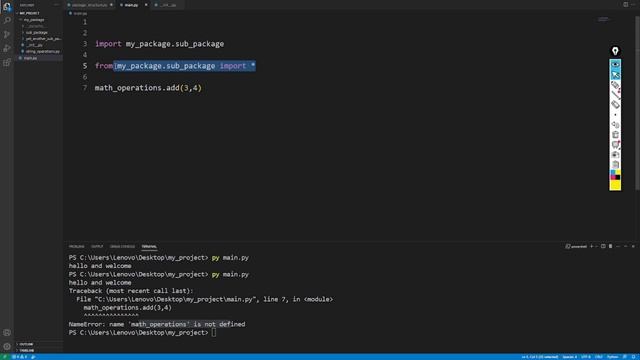Split the terminal pane

tap(603, 247)
